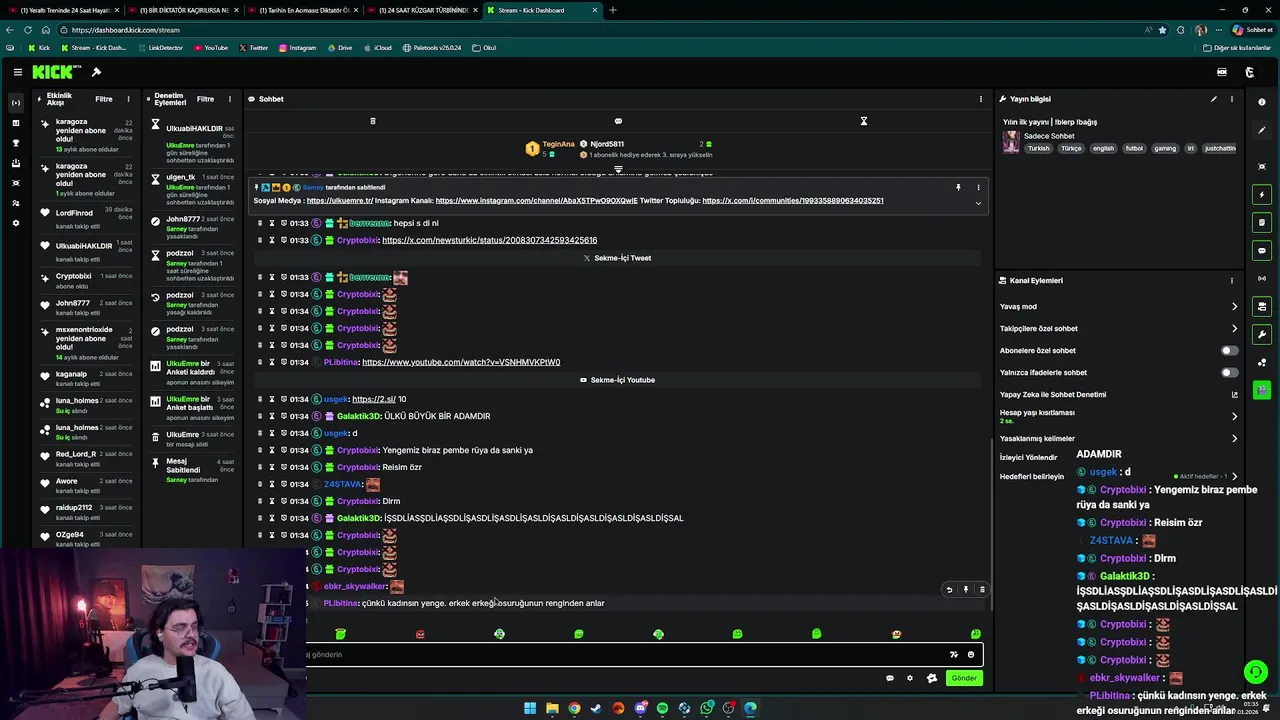Open Yapay Zeka ile Sohbet Denetimi link
Screen dimensions: 1280x720
[x=1234, y=395]
